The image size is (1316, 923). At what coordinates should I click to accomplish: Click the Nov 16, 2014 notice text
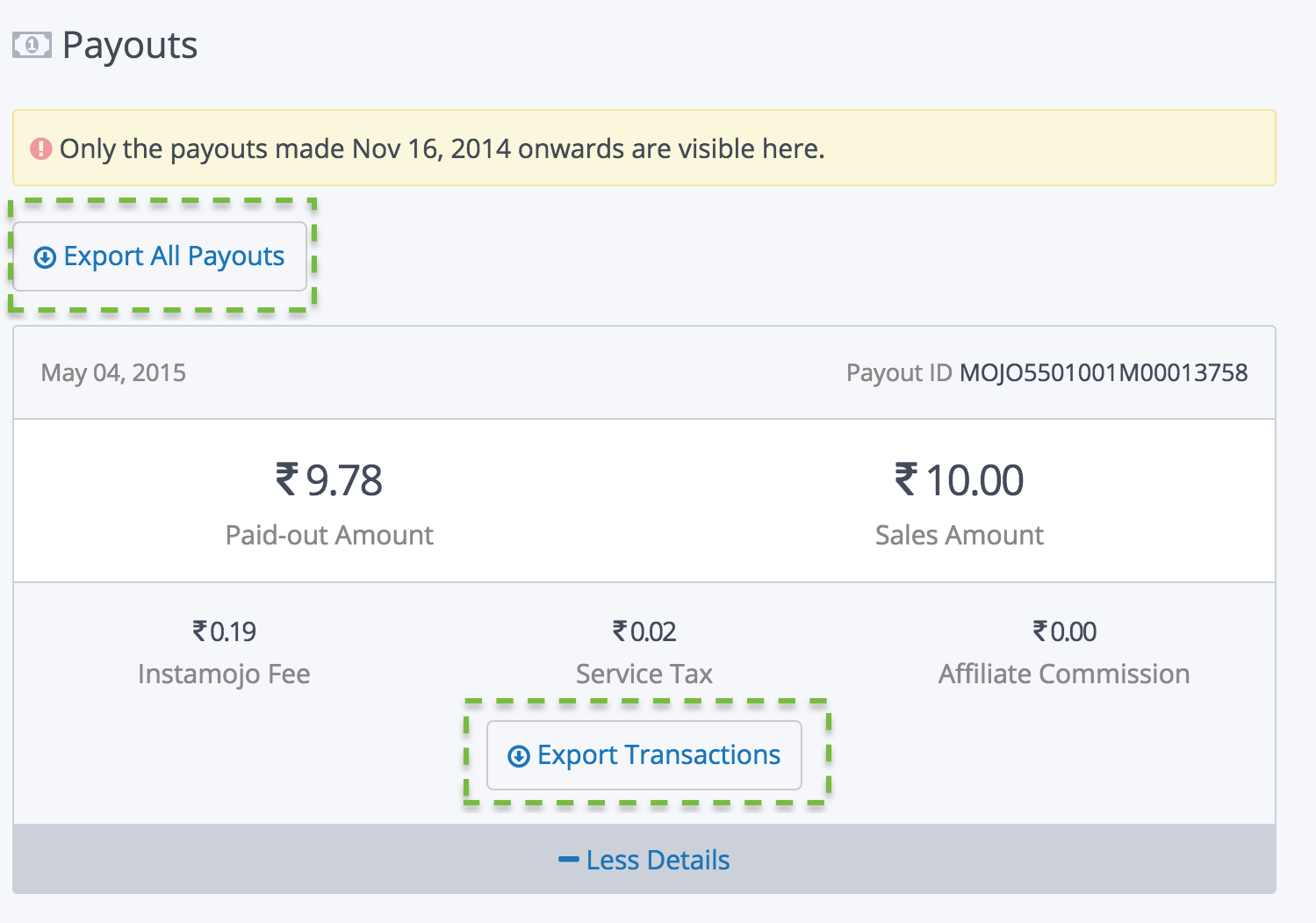pyautogui.click(x=442, y=148)
